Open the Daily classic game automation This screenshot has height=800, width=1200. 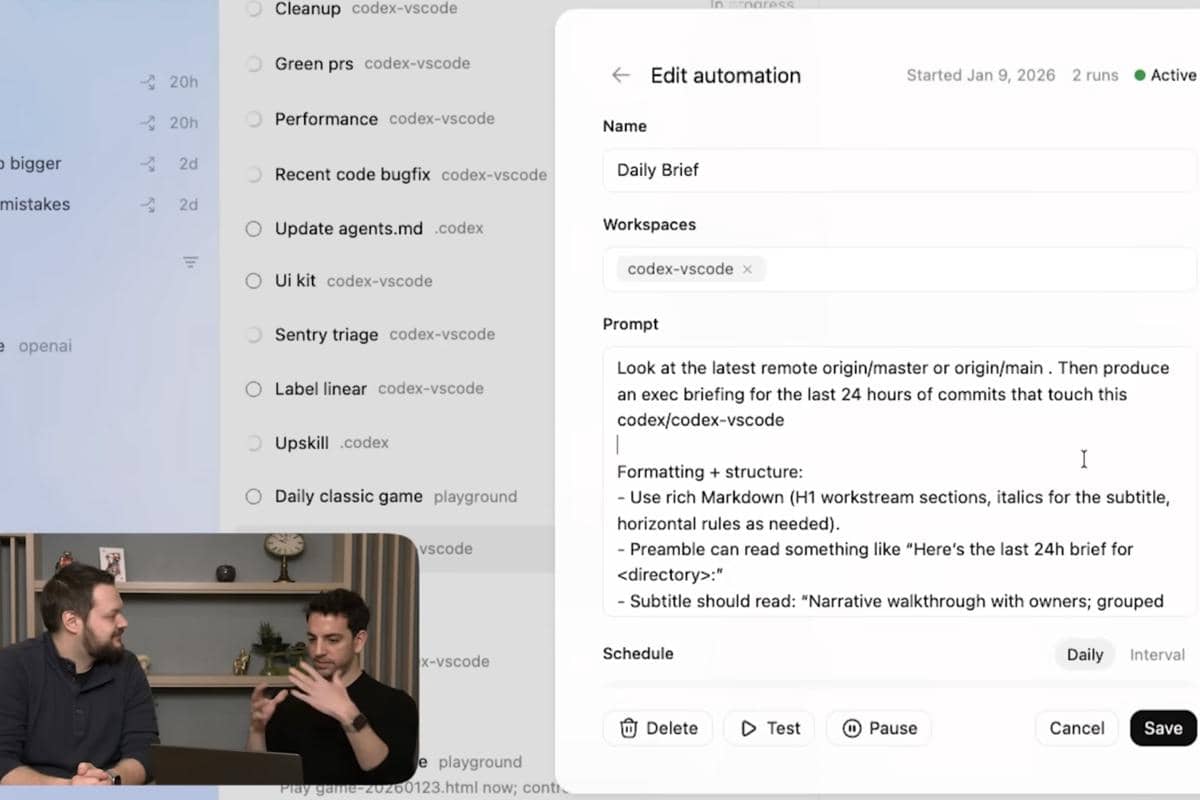[348, 496]
